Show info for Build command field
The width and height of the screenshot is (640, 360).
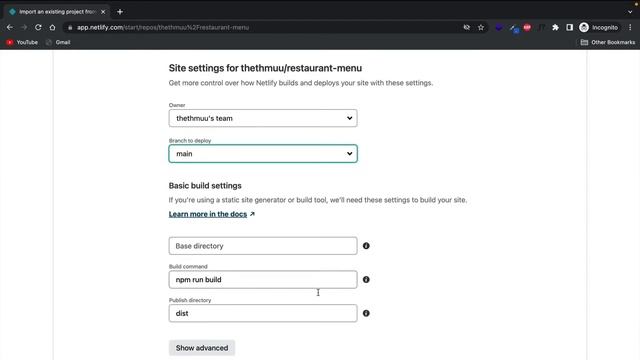366,280
